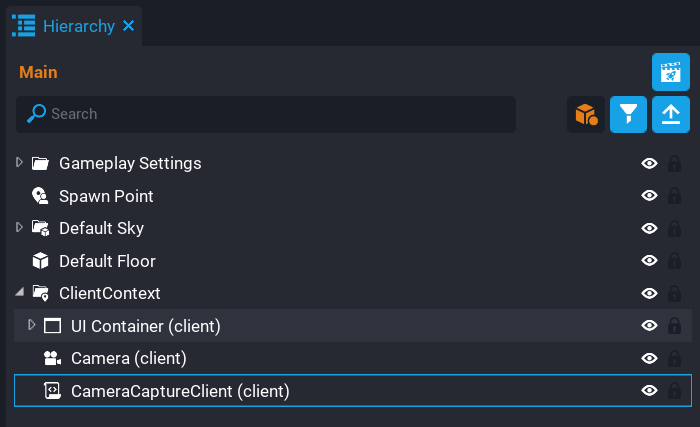Lock the Spawn Point object
Viewport: 700px width, 427px height.
[x=675, y=196]
